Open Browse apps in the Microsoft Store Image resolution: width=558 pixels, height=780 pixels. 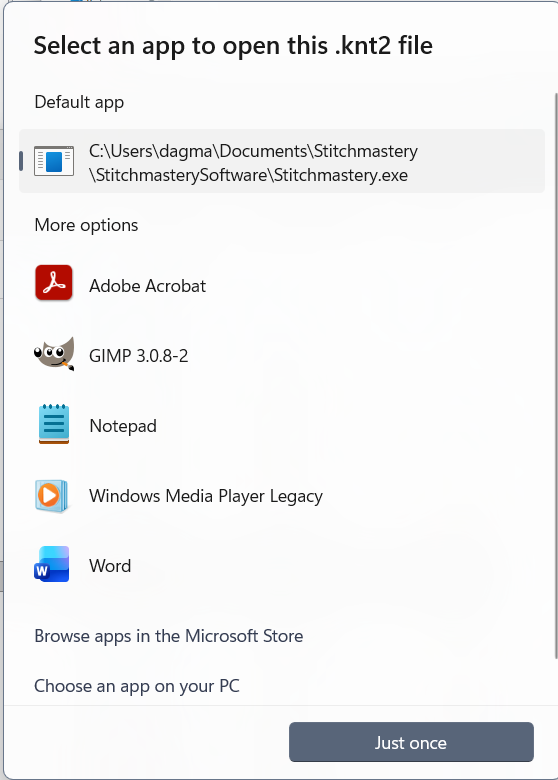tap(169, 636)
